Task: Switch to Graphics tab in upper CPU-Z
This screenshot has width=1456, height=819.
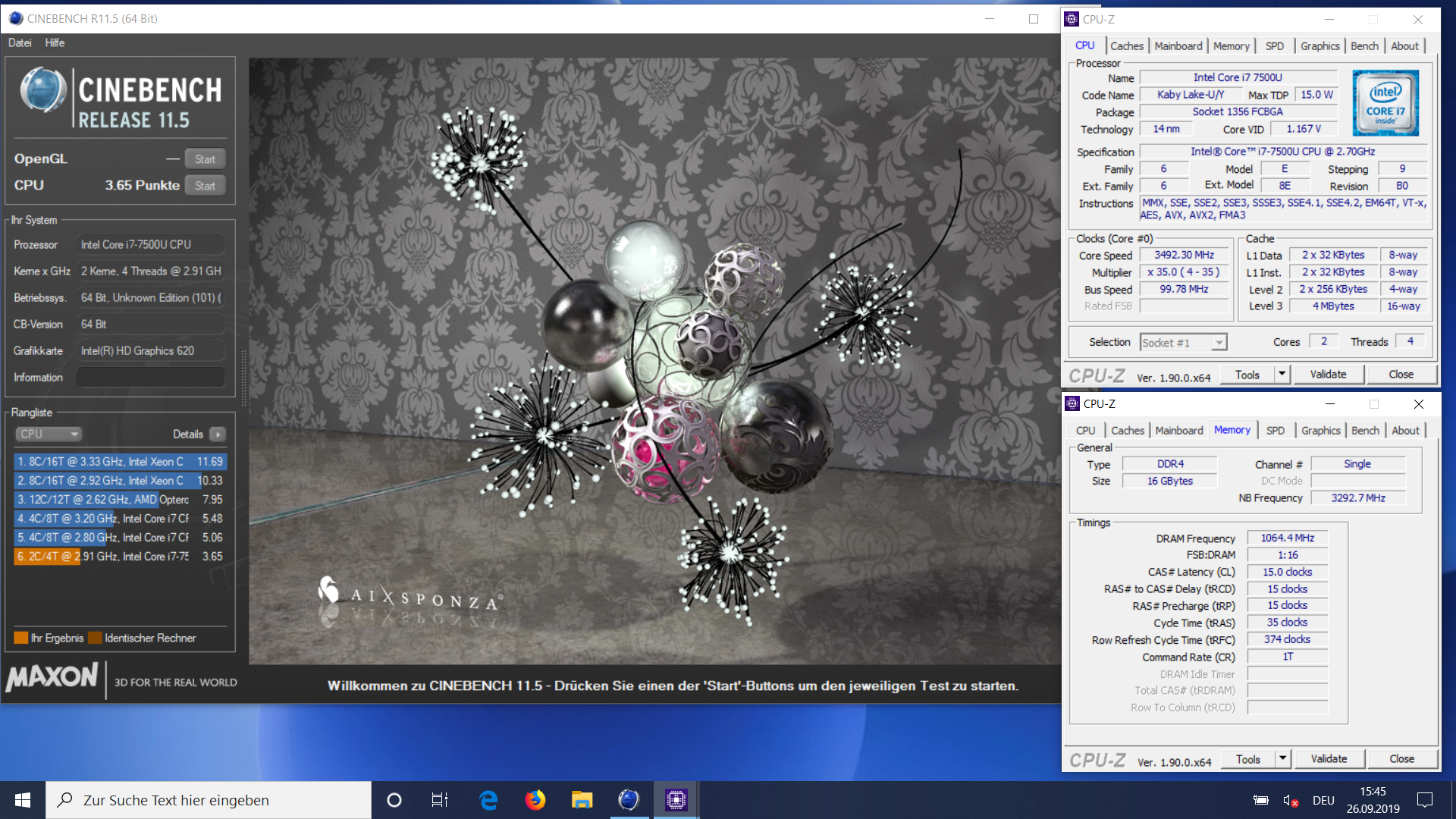Action: pyautogui.click(x=1320, y=46)
